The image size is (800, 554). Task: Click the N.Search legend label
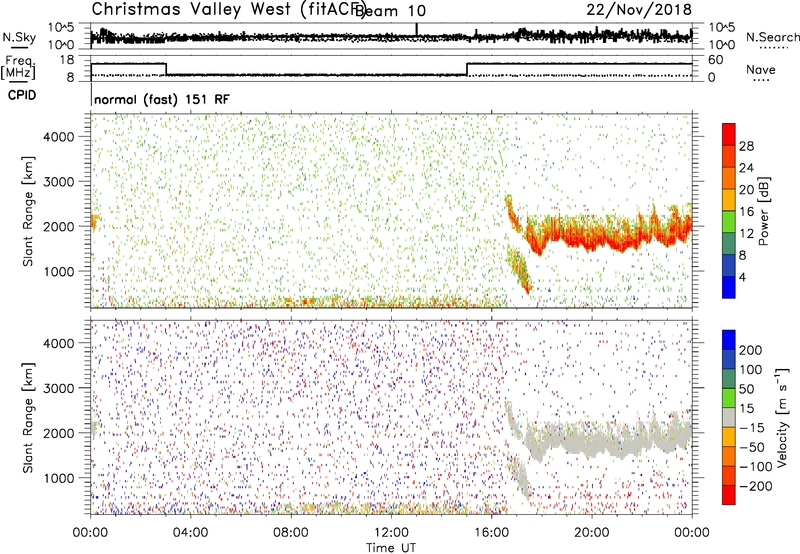tap(773, 37)
